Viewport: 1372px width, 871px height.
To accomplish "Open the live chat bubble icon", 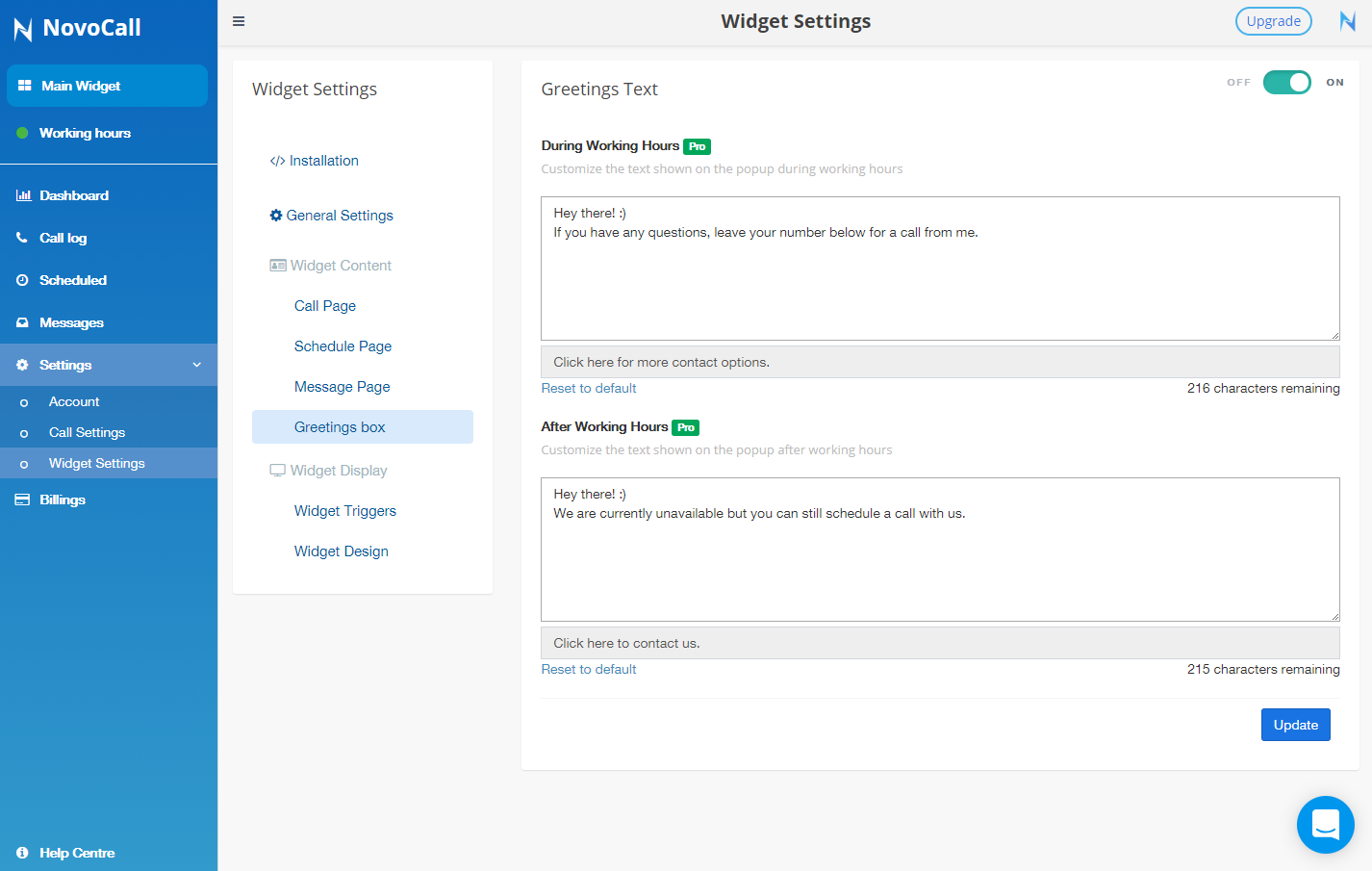I will [1326, 825].
